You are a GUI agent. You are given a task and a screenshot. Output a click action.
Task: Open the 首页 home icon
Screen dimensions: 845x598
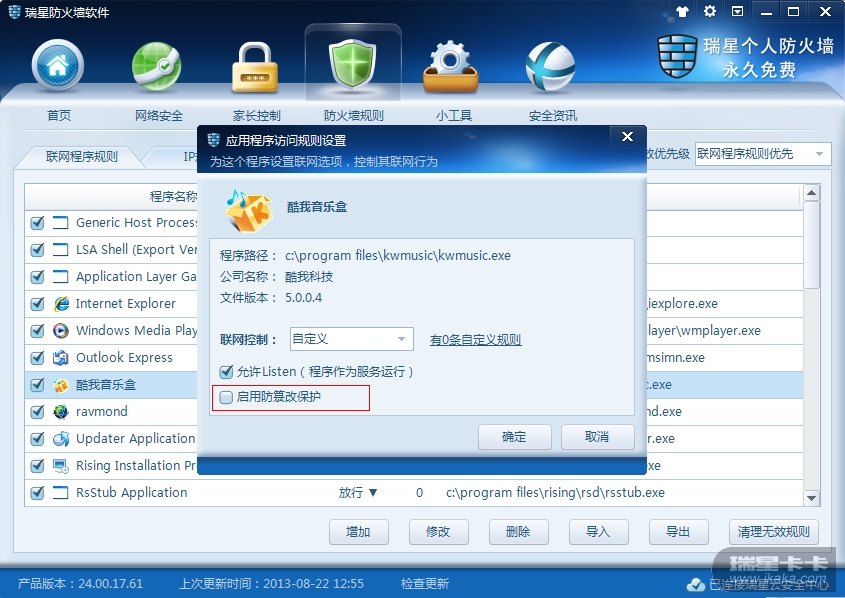[58, 65]
